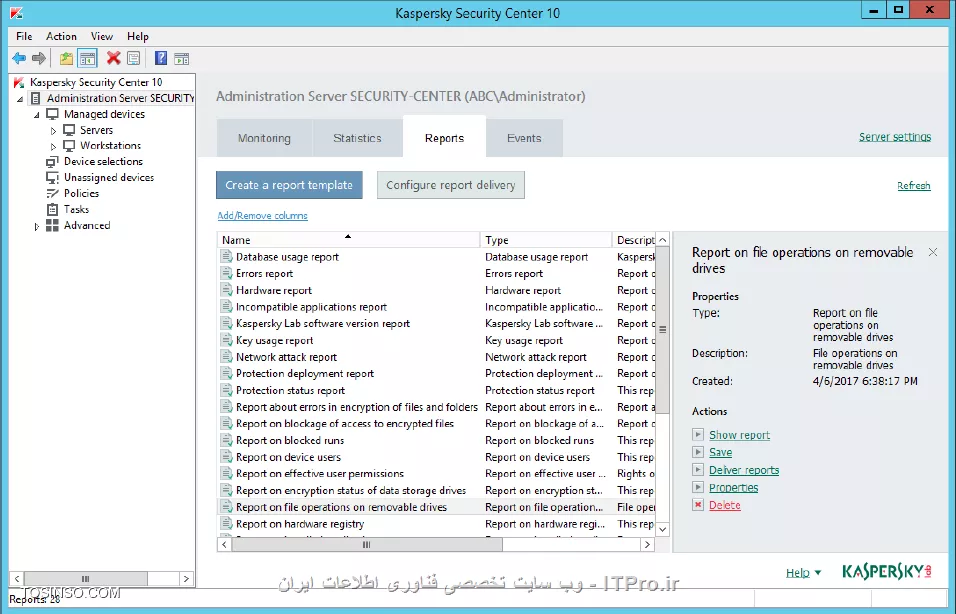Screen dimensions: 956x614
Task: Click the Forward arrow toolbar icon
Action: tap(39, 59)
